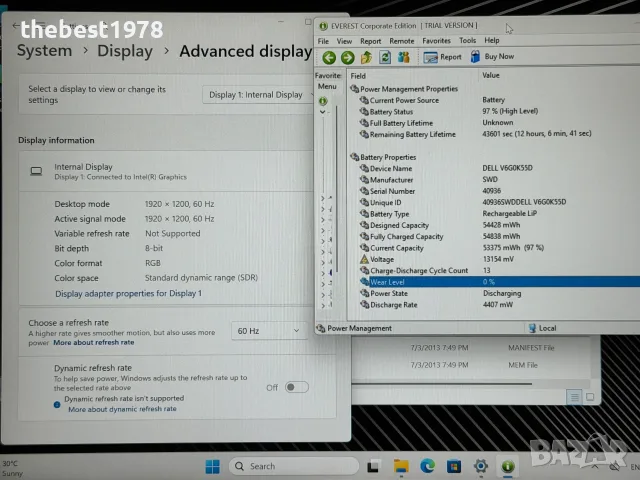
Task: Open the Tools menu
Action: pos(467,40)
